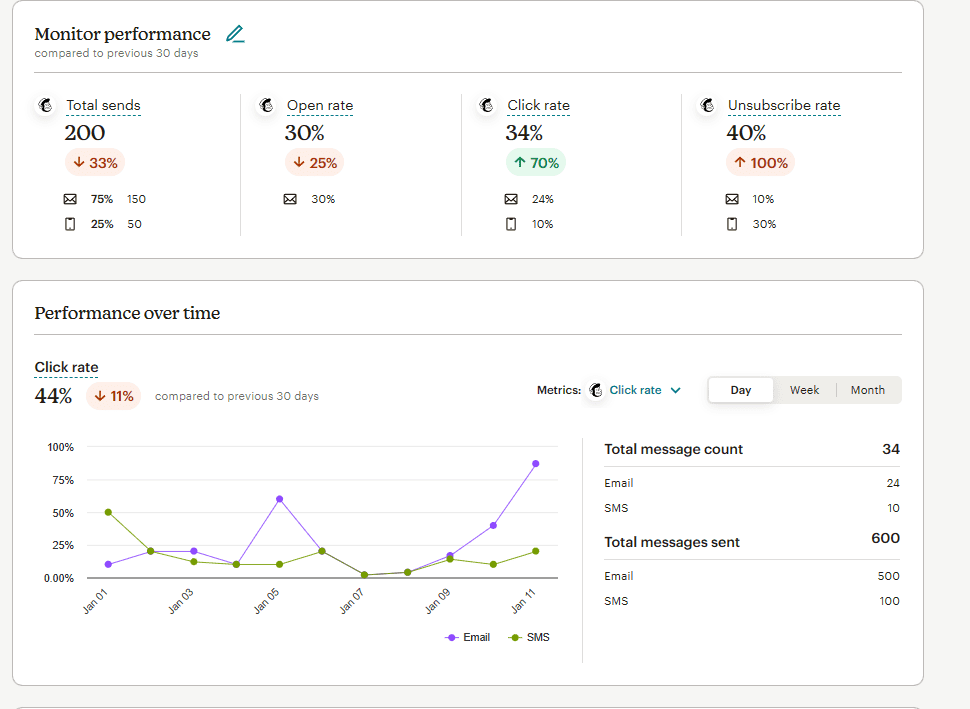Click the edit pencil beside Monitor performance
The height and width of the screenshot is (709, 970).
(x=235, y=34)
